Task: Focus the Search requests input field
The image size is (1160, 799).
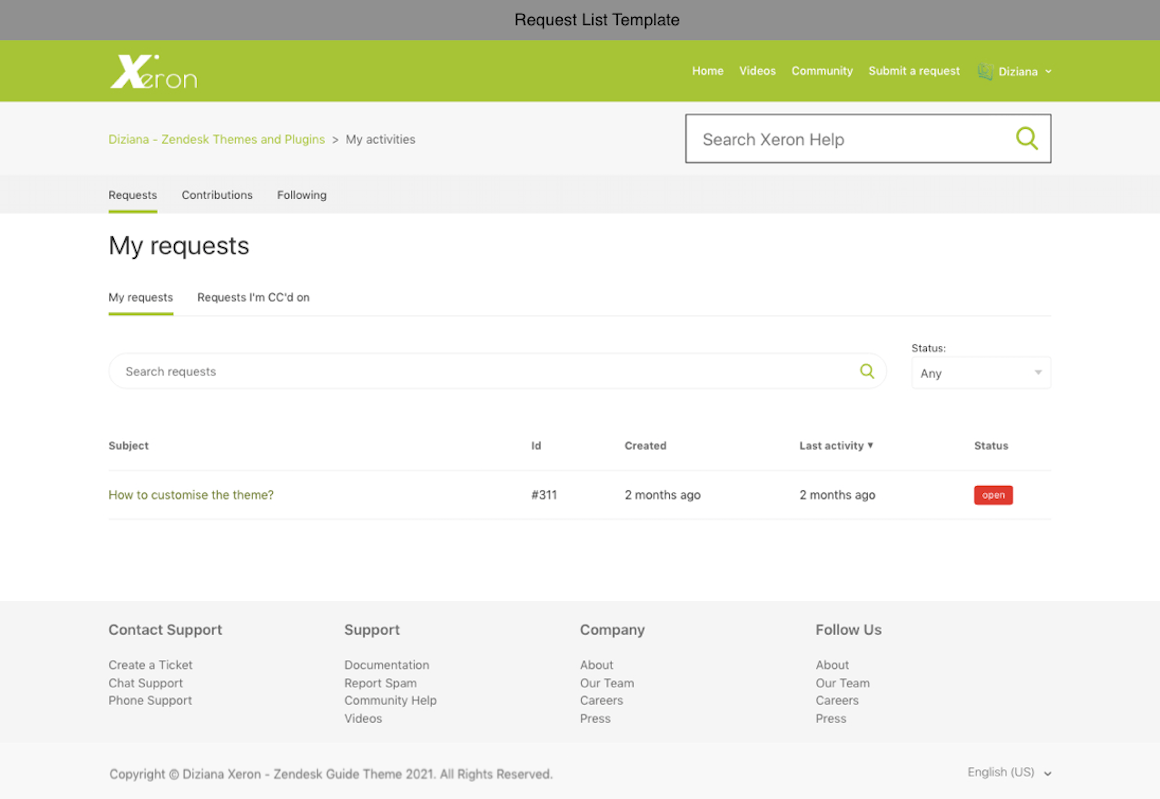Action: point(480,371)
